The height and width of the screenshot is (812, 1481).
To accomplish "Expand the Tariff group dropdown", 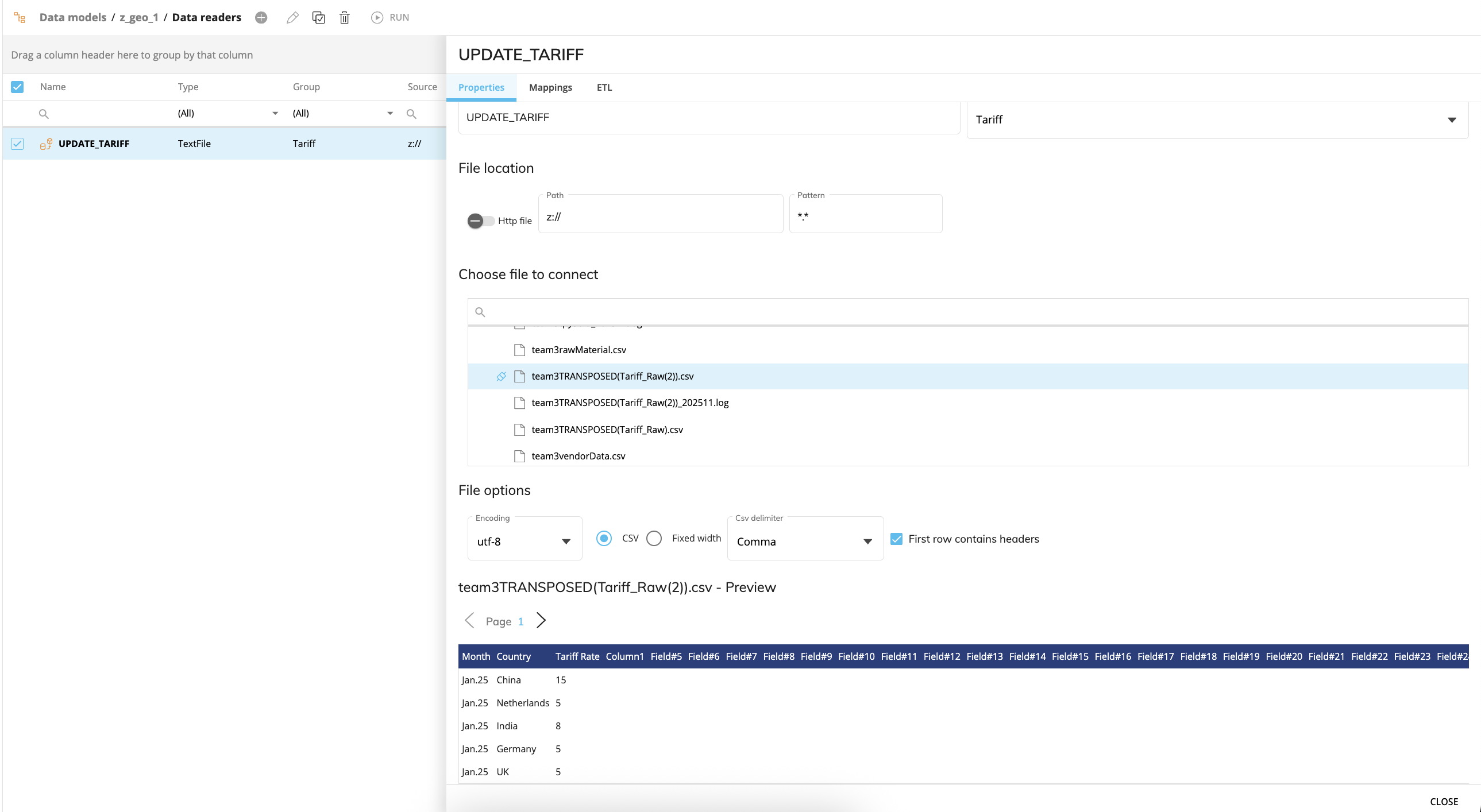I will pyautogui.click(x=1451, y=119).
